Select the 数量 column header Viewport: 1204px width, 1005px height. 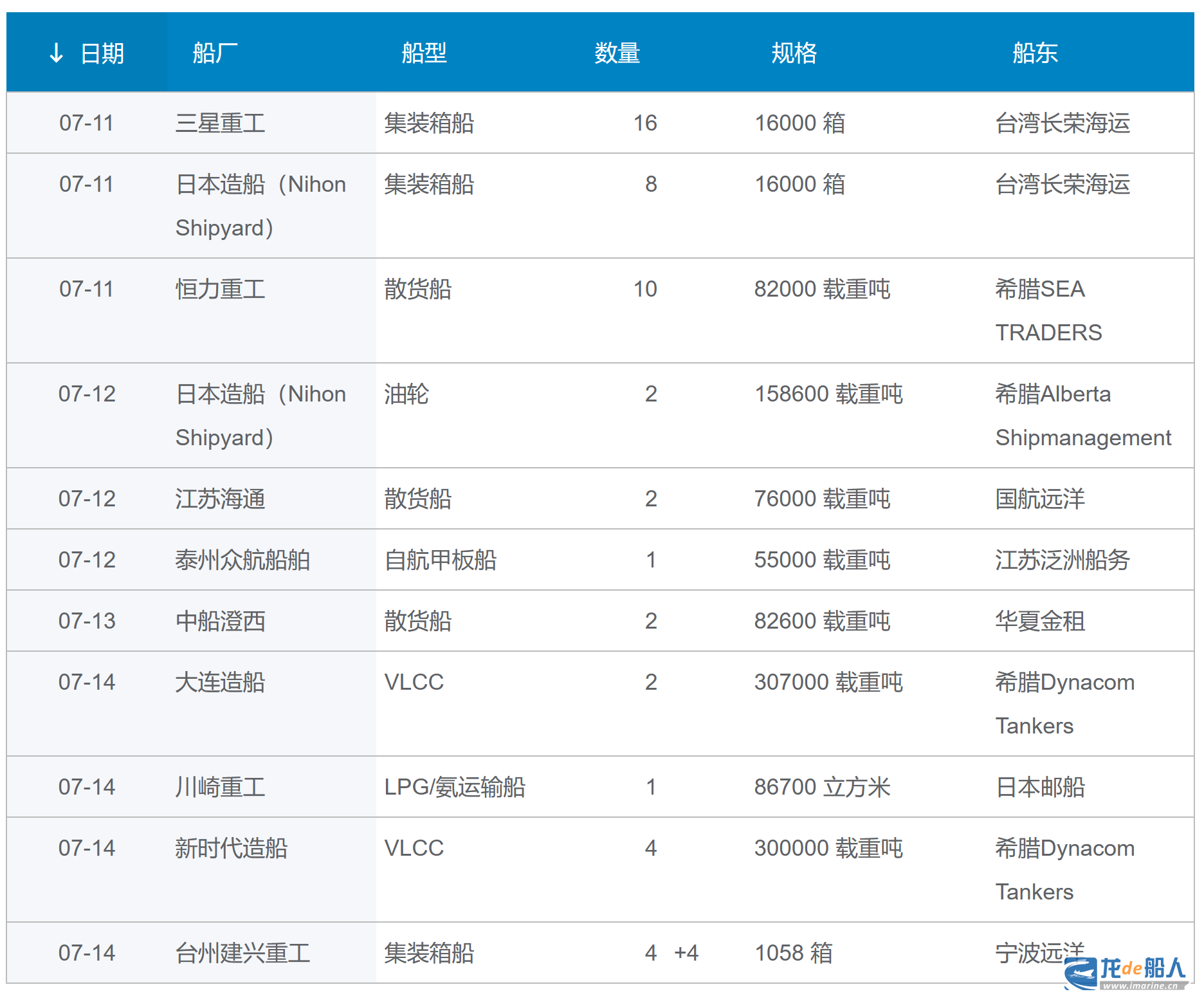pos(617,53)
